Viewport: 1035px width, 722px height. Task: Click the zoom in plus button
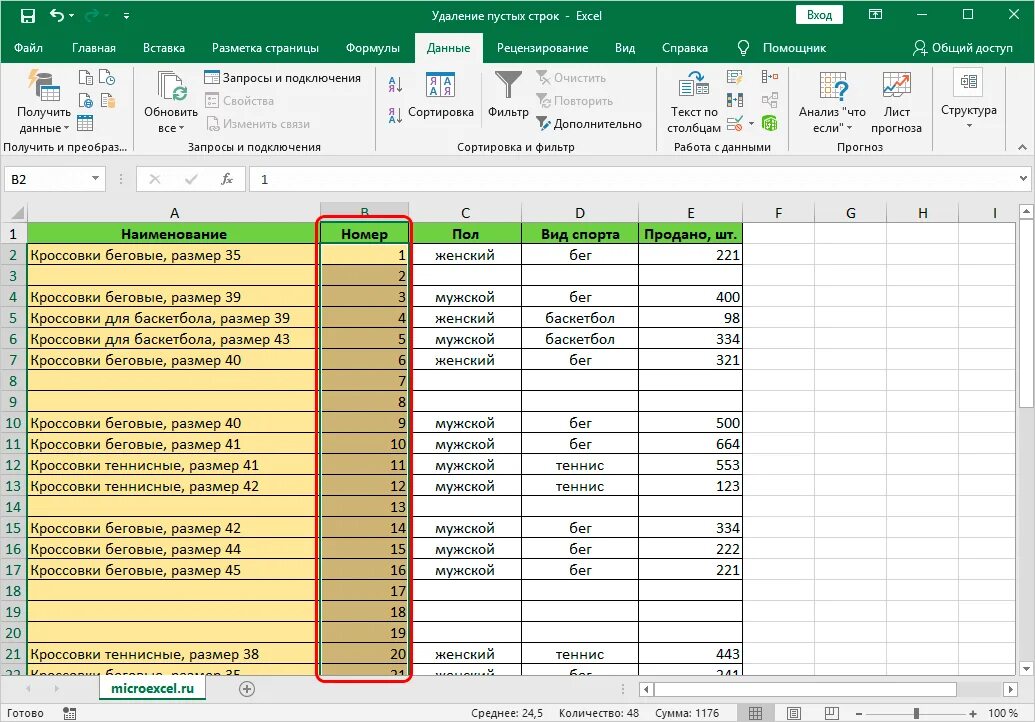(x=973, y=713)
